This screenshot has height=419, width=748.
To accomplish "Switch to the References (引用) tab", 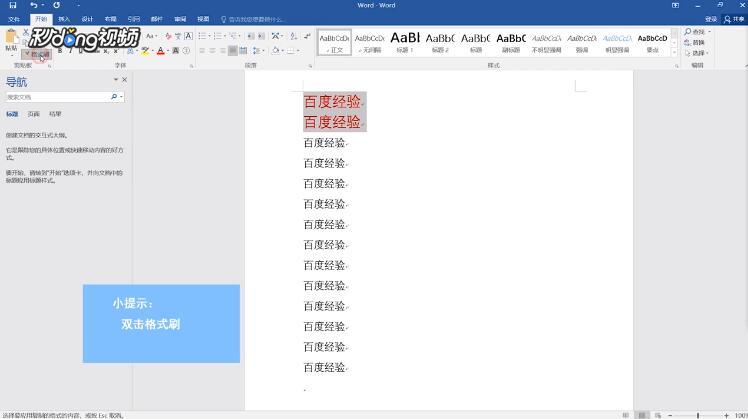I will 134,19.
